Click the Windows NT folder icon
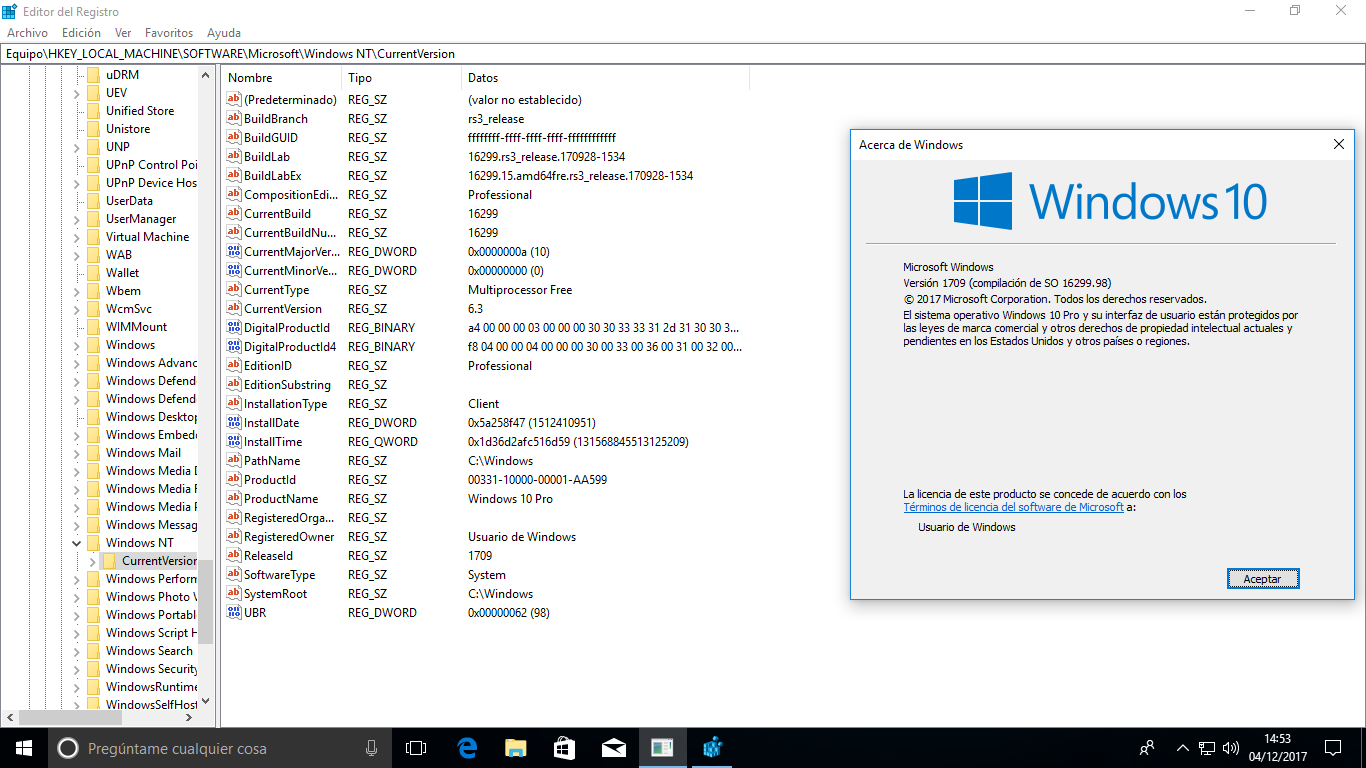This screenshot has width=1366, height=768. coord(94,543)
